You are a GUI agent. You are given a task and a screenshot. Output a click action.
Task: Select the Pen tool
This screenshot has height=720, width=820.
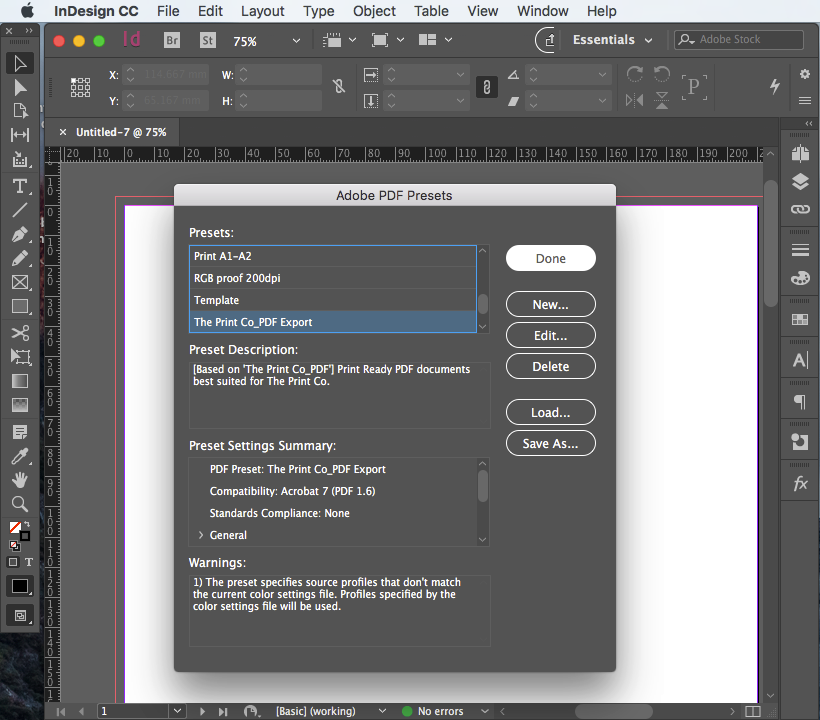[x=20, y=234]
